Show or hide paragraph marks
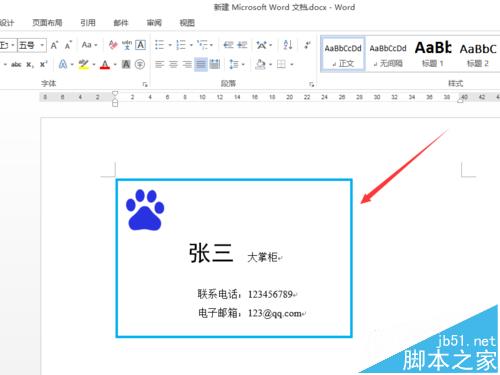500x375 pixels. tap(307, 45)
